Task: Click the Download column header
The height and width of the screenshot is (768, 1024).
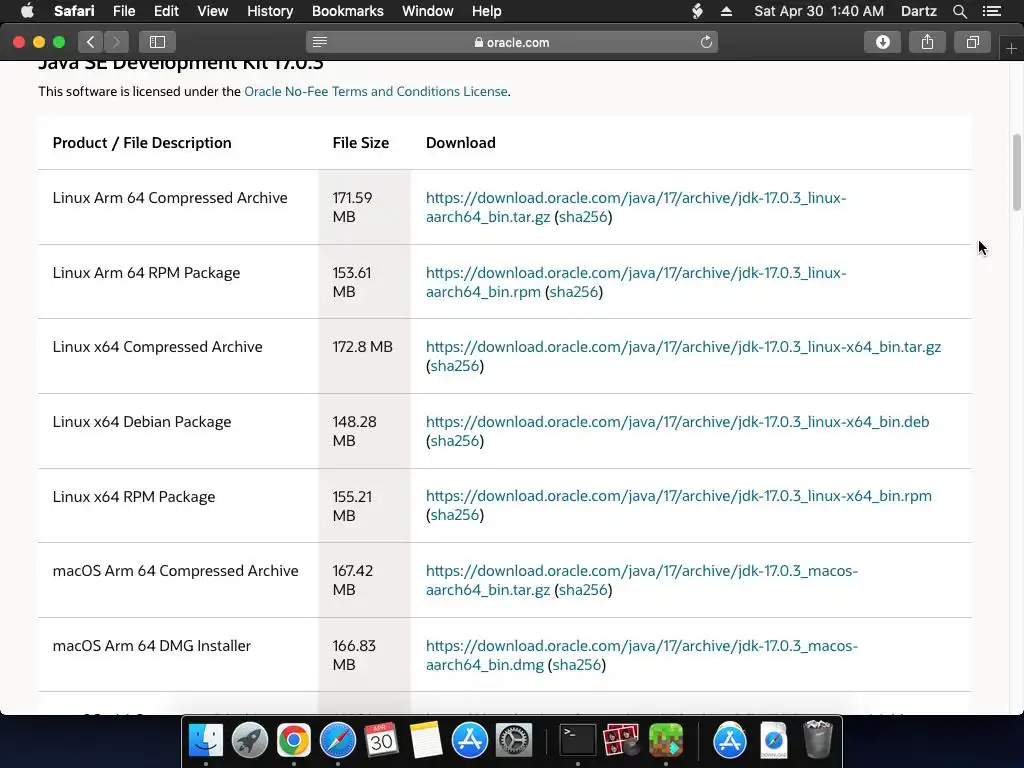Action: click(x=460, y=143)
